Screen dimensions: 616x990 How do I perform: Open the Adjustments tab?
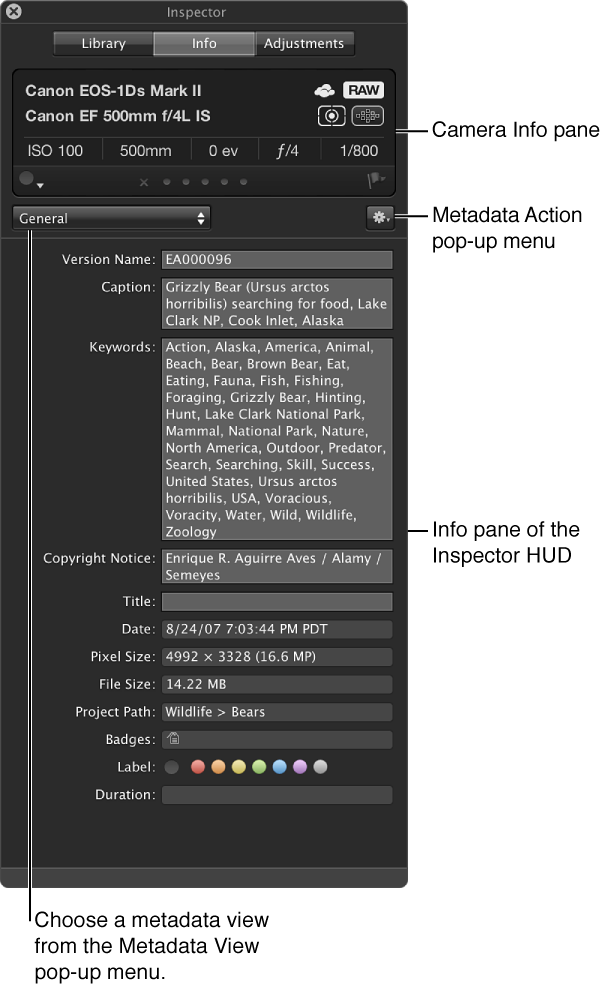click(304, 44)
